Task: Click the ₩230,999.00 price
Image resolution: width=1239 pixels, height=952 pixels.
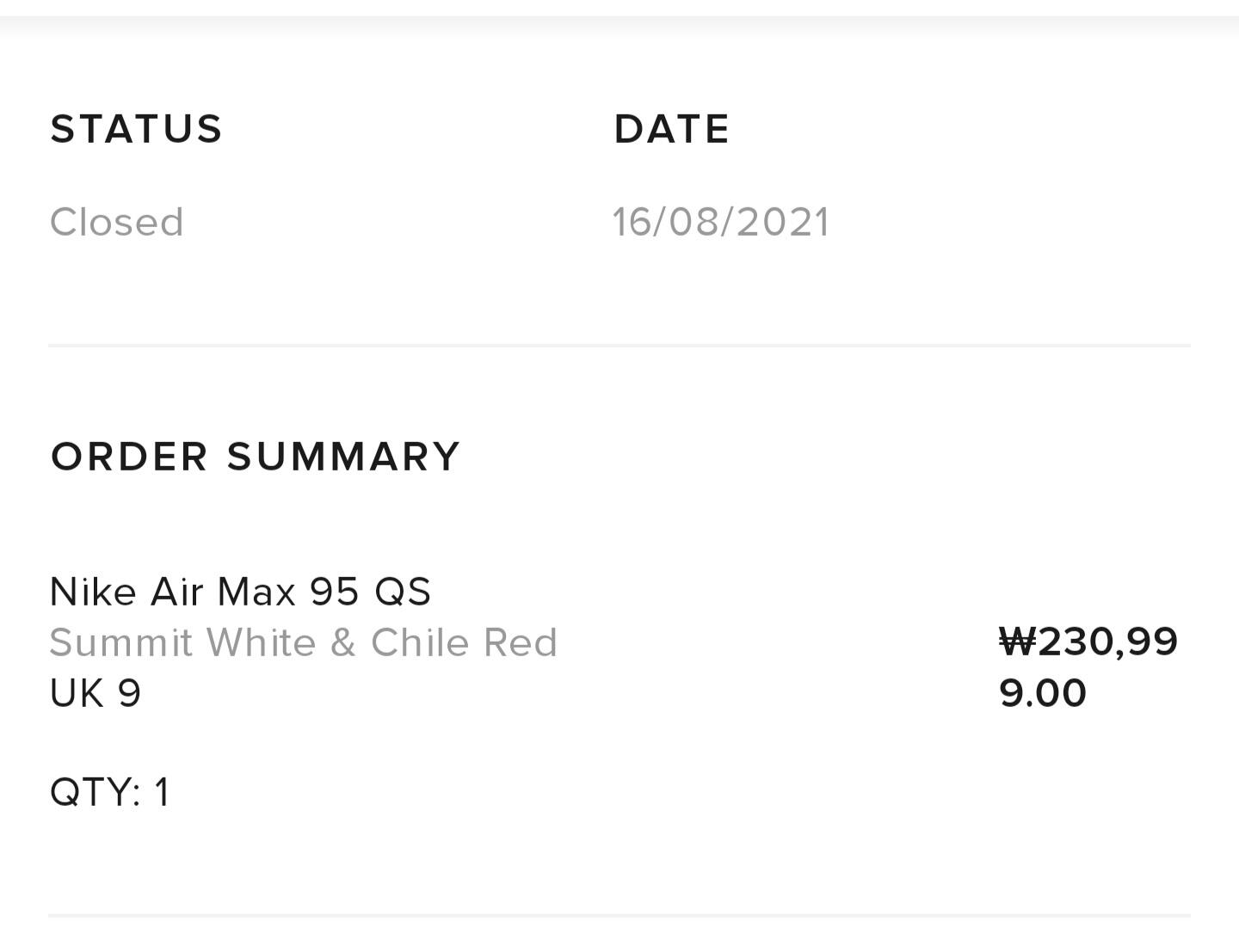Action: click(1088, 666)
